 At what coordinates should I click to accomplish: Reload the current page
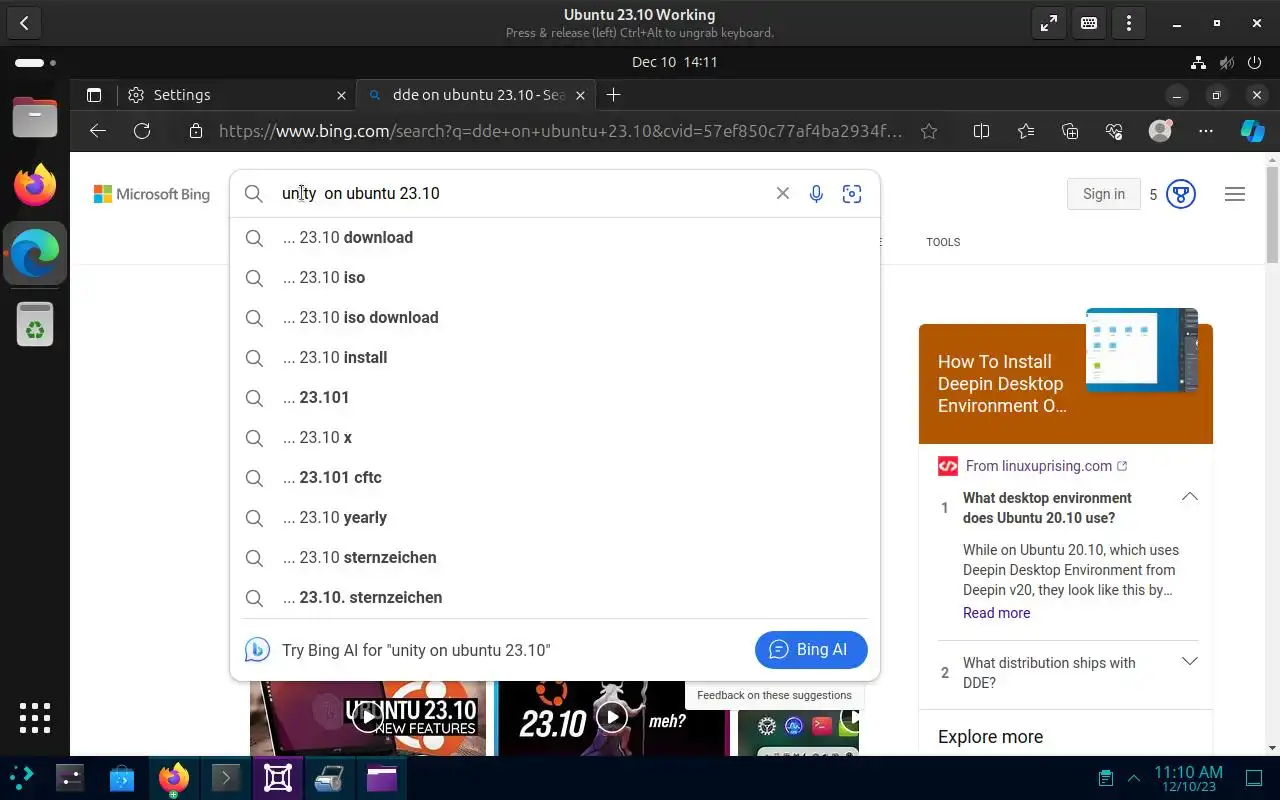point(142,131)
